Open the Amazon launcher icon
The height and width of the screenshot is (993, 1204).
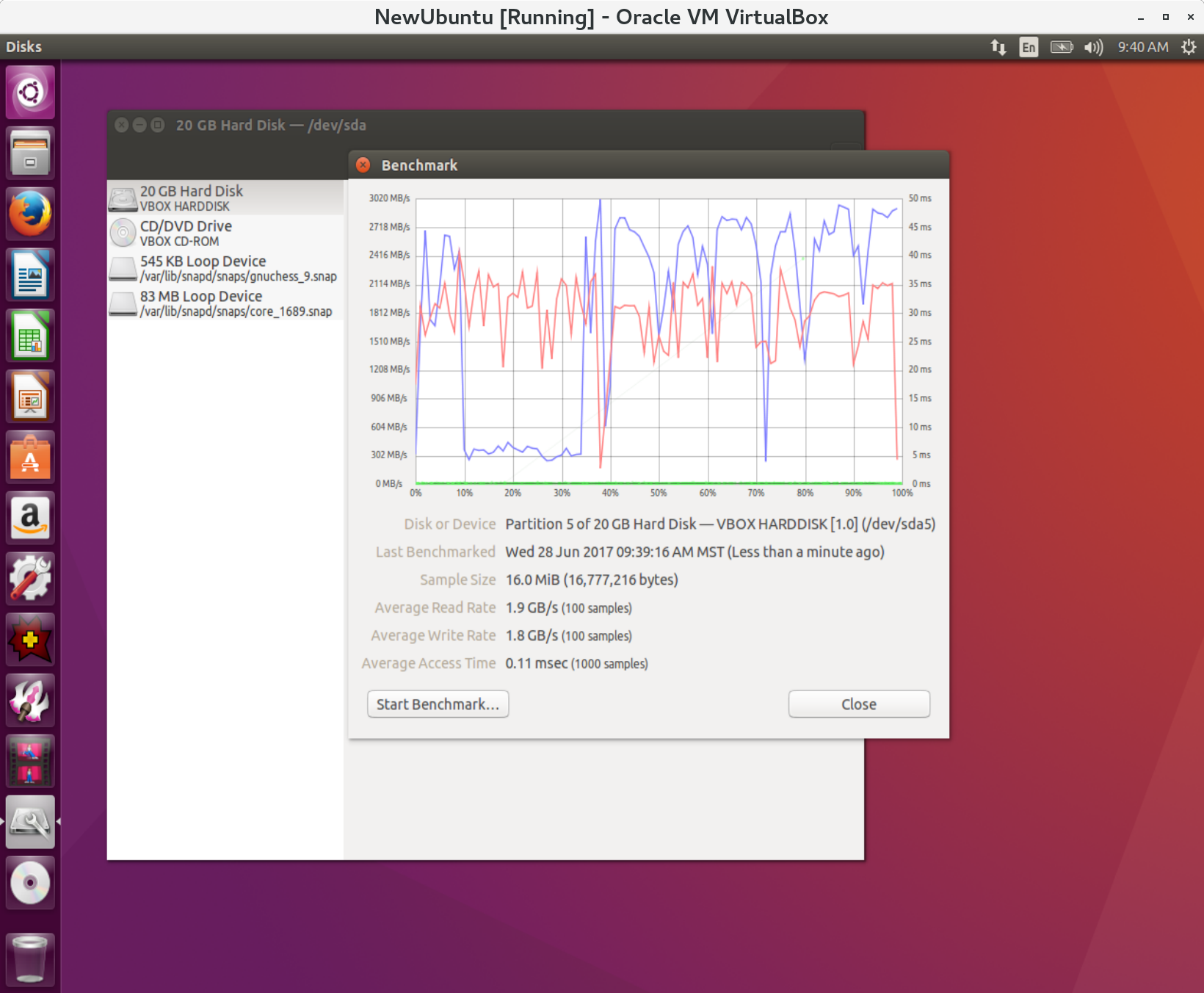[x=30, y=519]
